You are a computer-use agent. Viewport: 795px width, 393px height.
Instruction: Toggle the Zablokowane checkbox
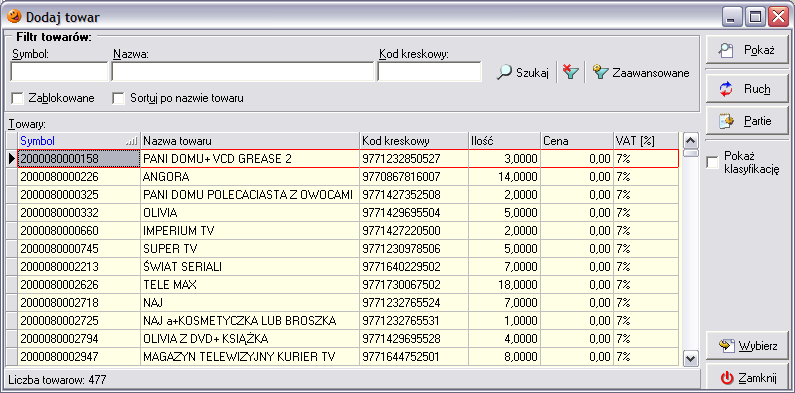[17, 98]
